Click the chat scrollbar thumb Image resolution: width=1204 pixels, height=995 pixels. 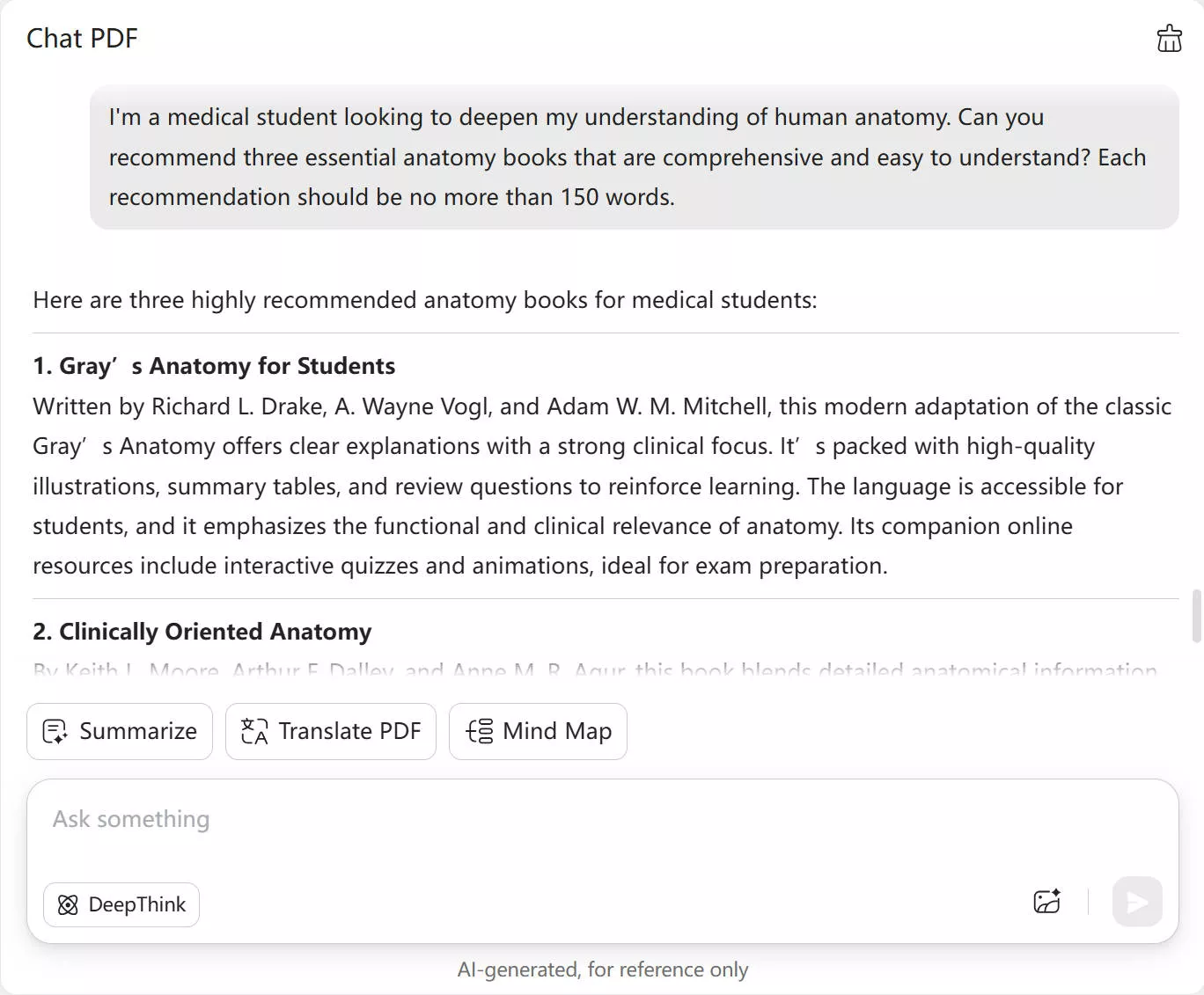[1196, 617]
